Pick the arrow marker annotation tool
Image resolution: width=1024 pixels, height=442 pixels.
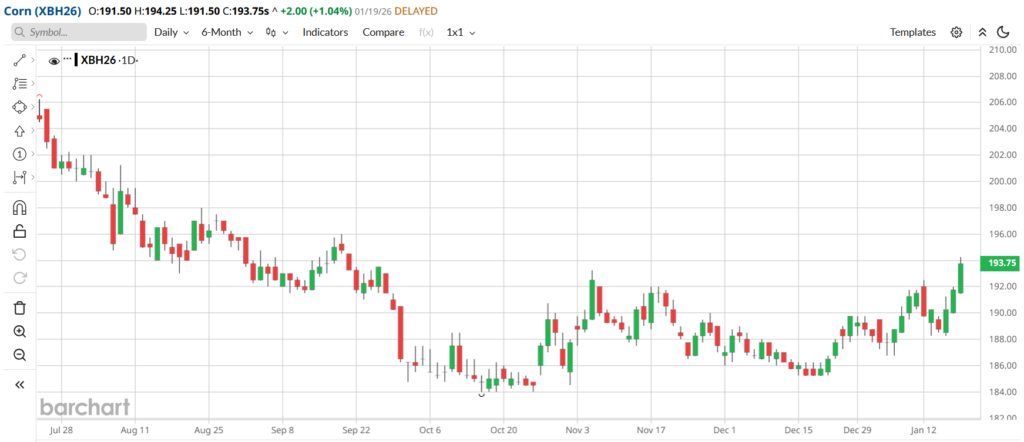pos(19,131)
